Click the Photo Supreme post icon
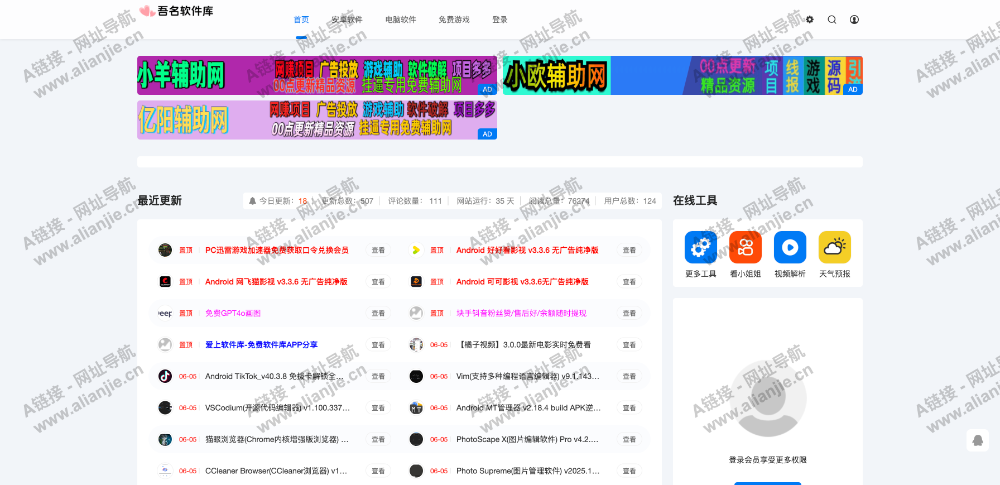Viewport: 1000px width, 485px height. tap(416, 471)
